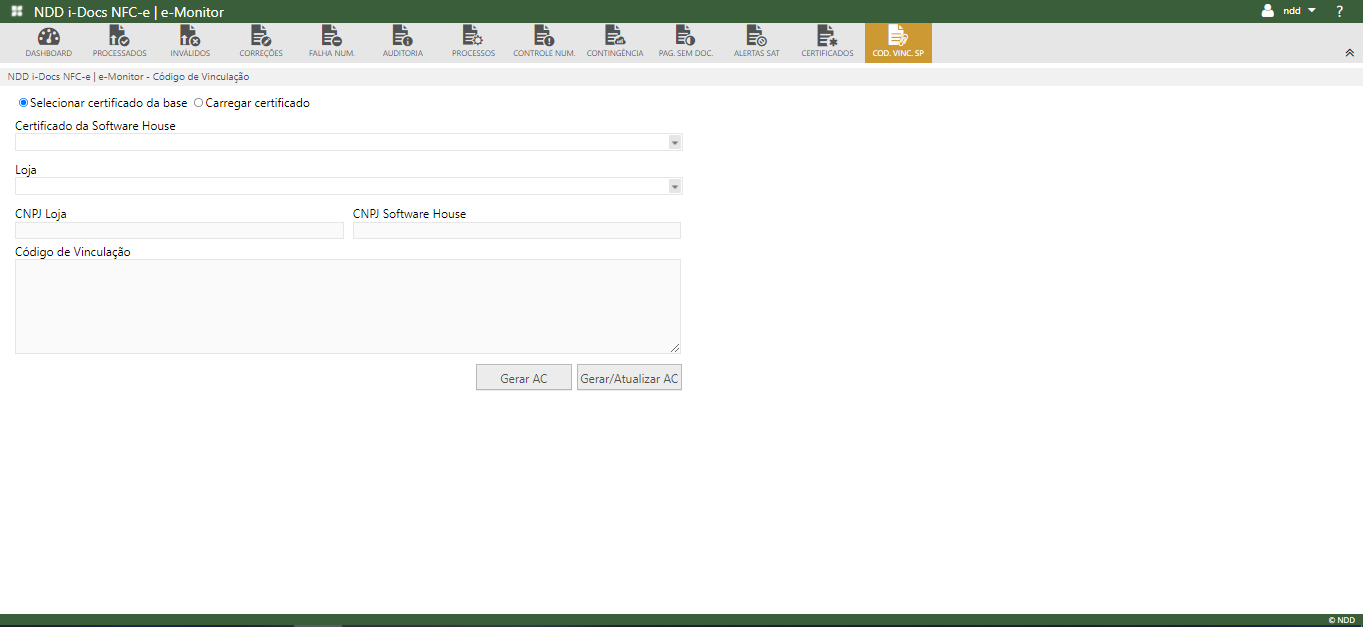Open the Alertas SAT section
Screen dimensions: 1363x627
(x=757, y=43)
